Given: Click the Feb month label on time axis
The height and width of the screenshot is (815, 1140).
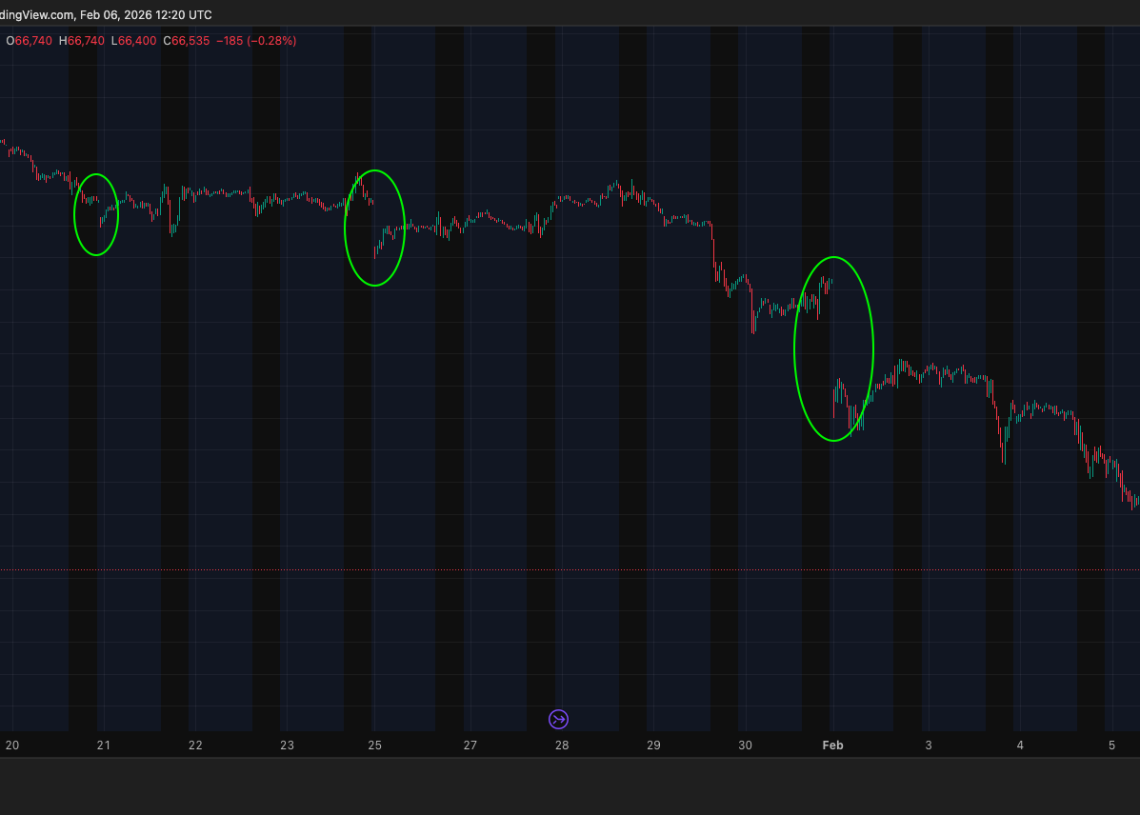Looking at the screenshot, I should point(833,745).
